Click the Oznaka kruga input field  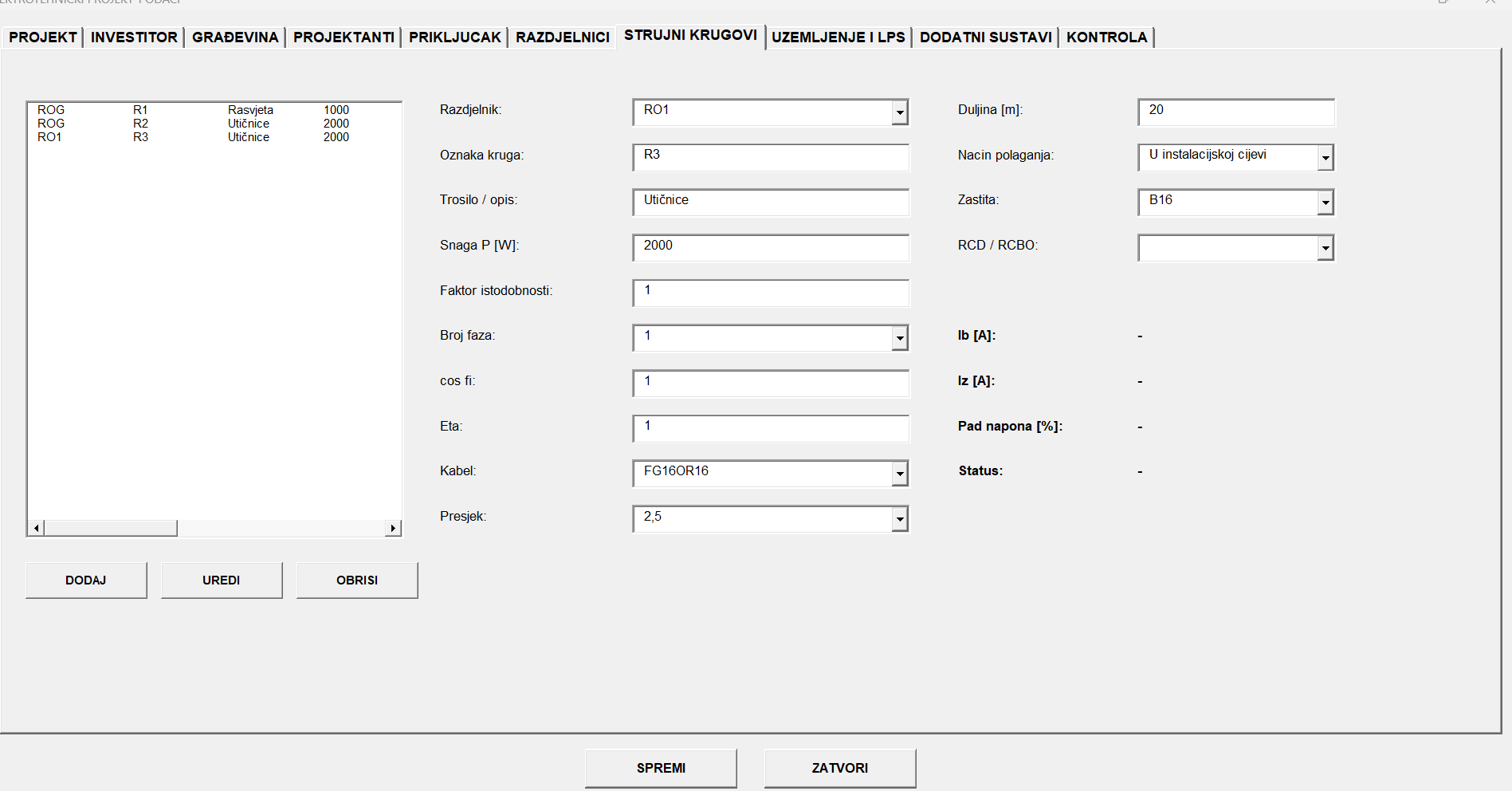pos(771,157)
